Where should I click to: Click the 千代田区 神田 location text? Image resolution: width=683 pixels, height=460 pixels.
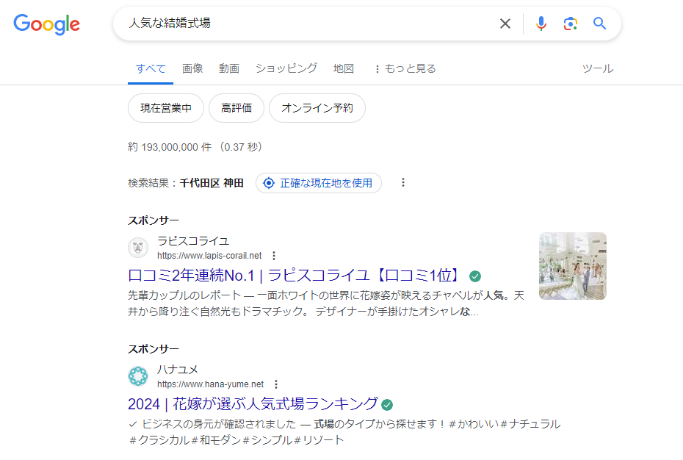[x=212, y=183]
